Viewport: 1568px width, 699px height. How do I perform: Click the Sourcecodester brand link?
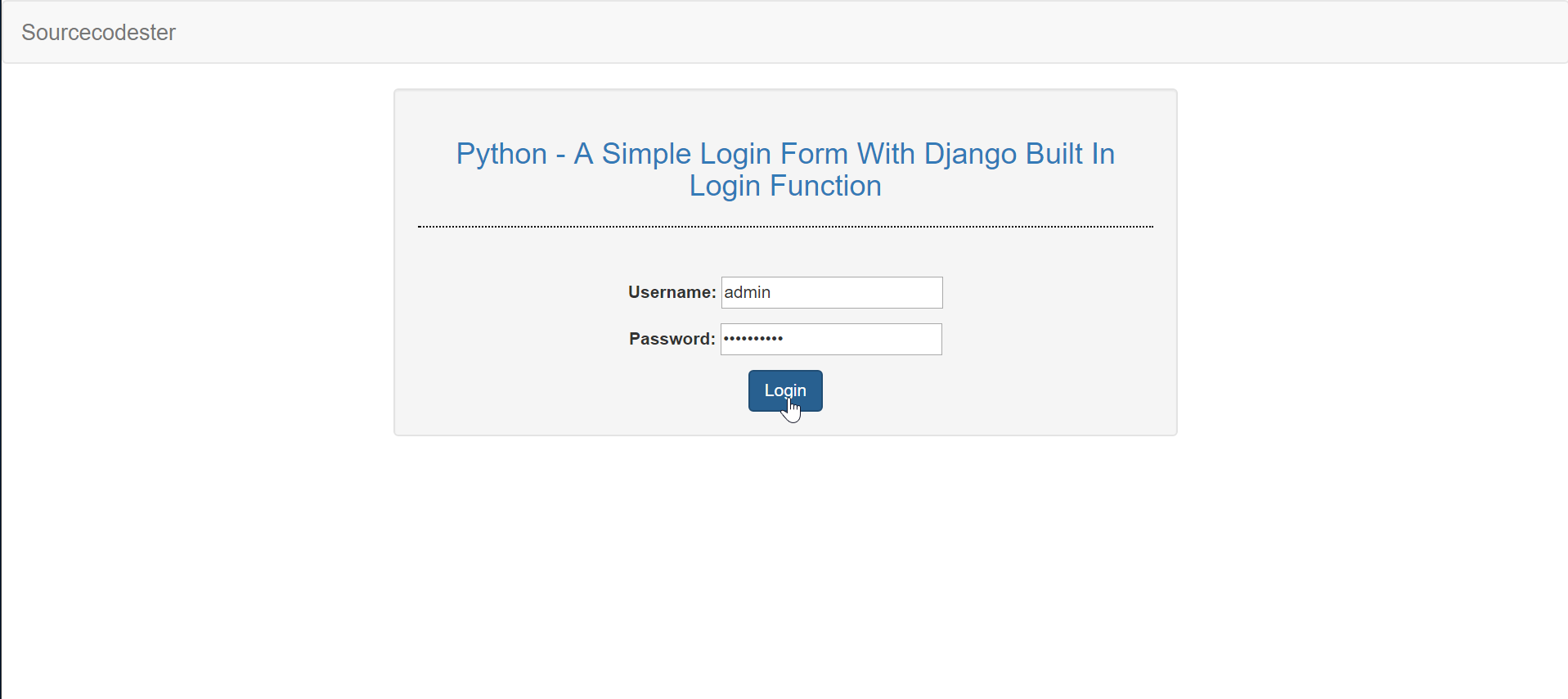98,33
